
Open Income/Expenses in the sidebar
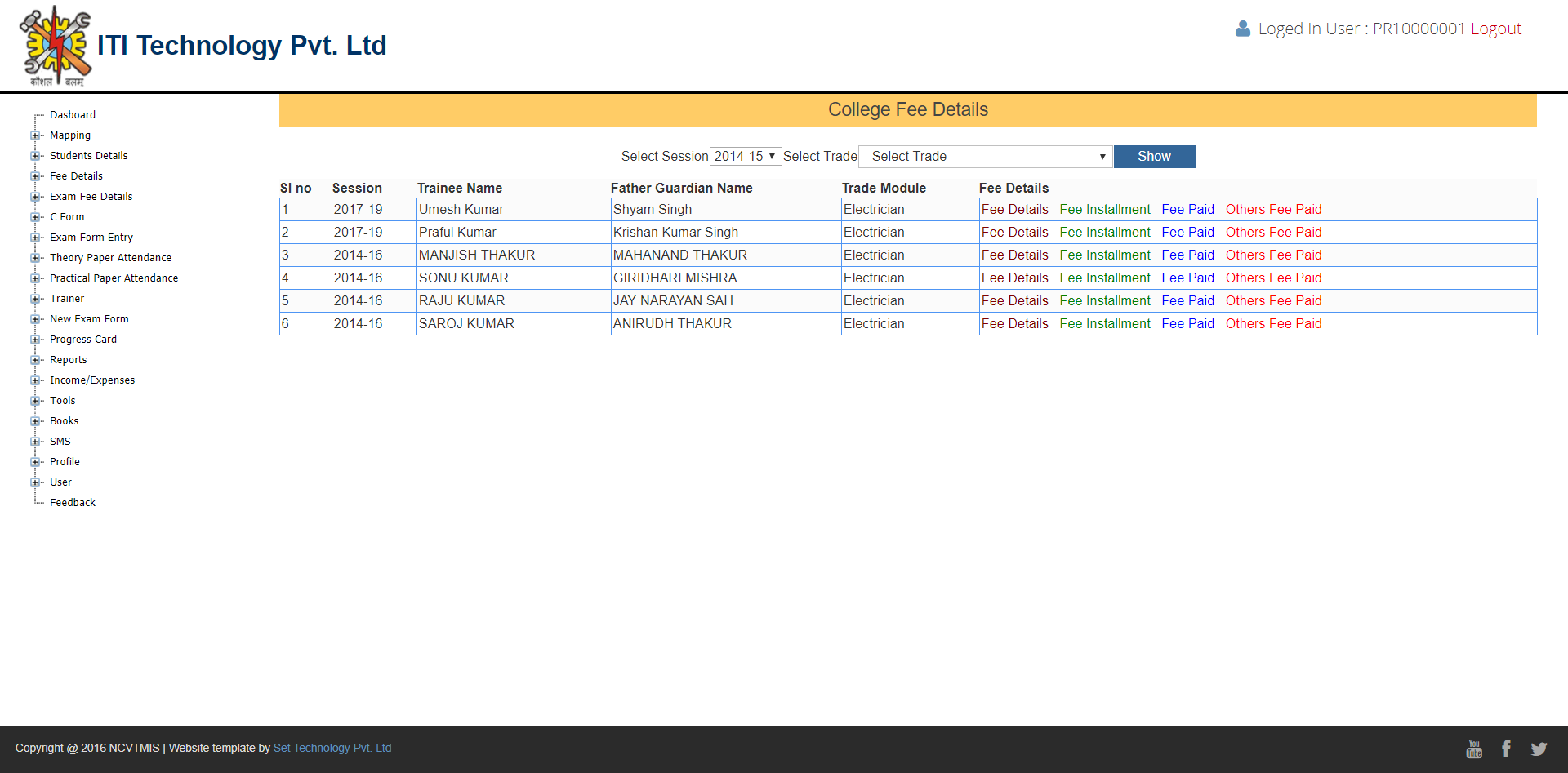click(x=92, y=380)
